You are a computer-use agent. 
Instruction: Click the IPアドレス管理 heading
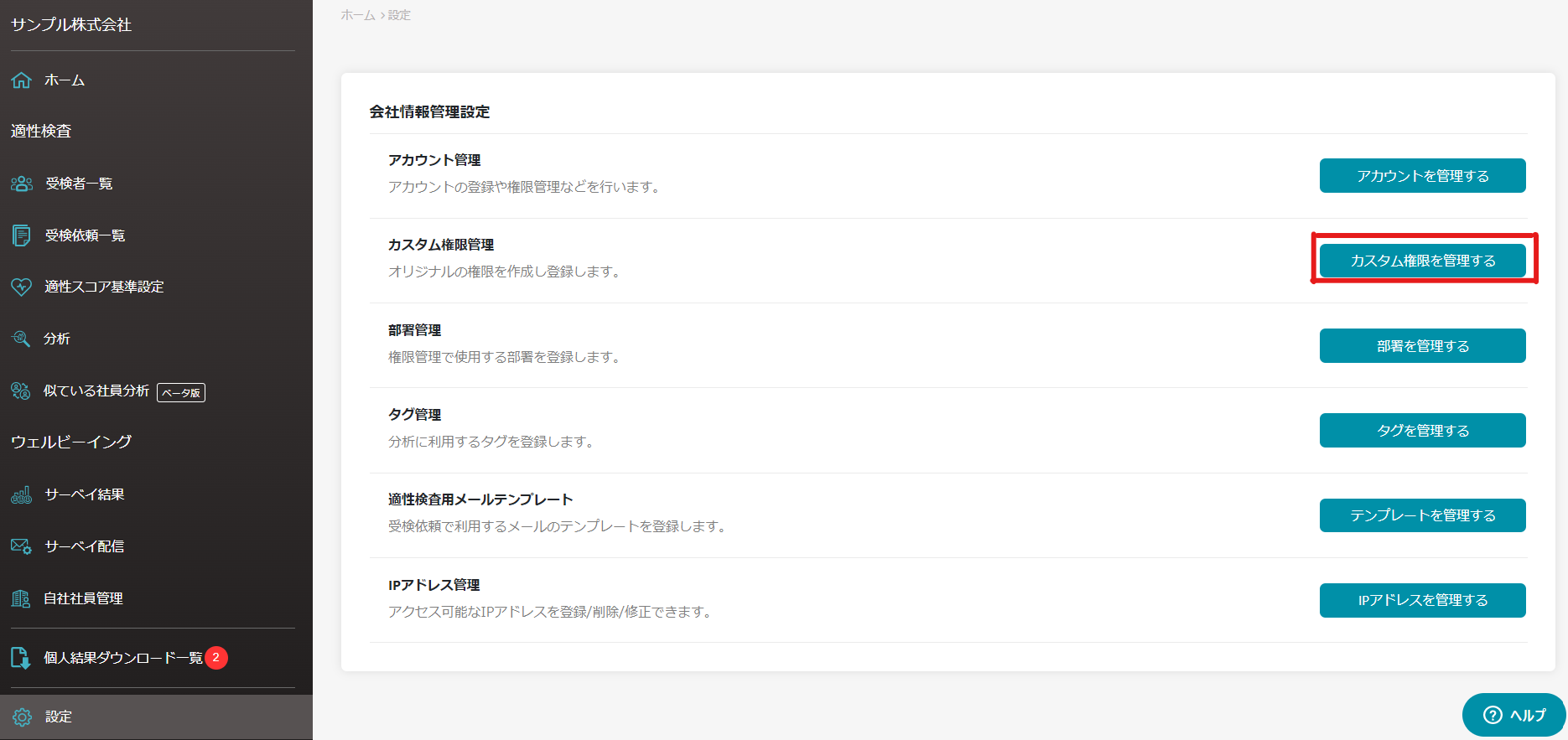click(x=434, y=585)
